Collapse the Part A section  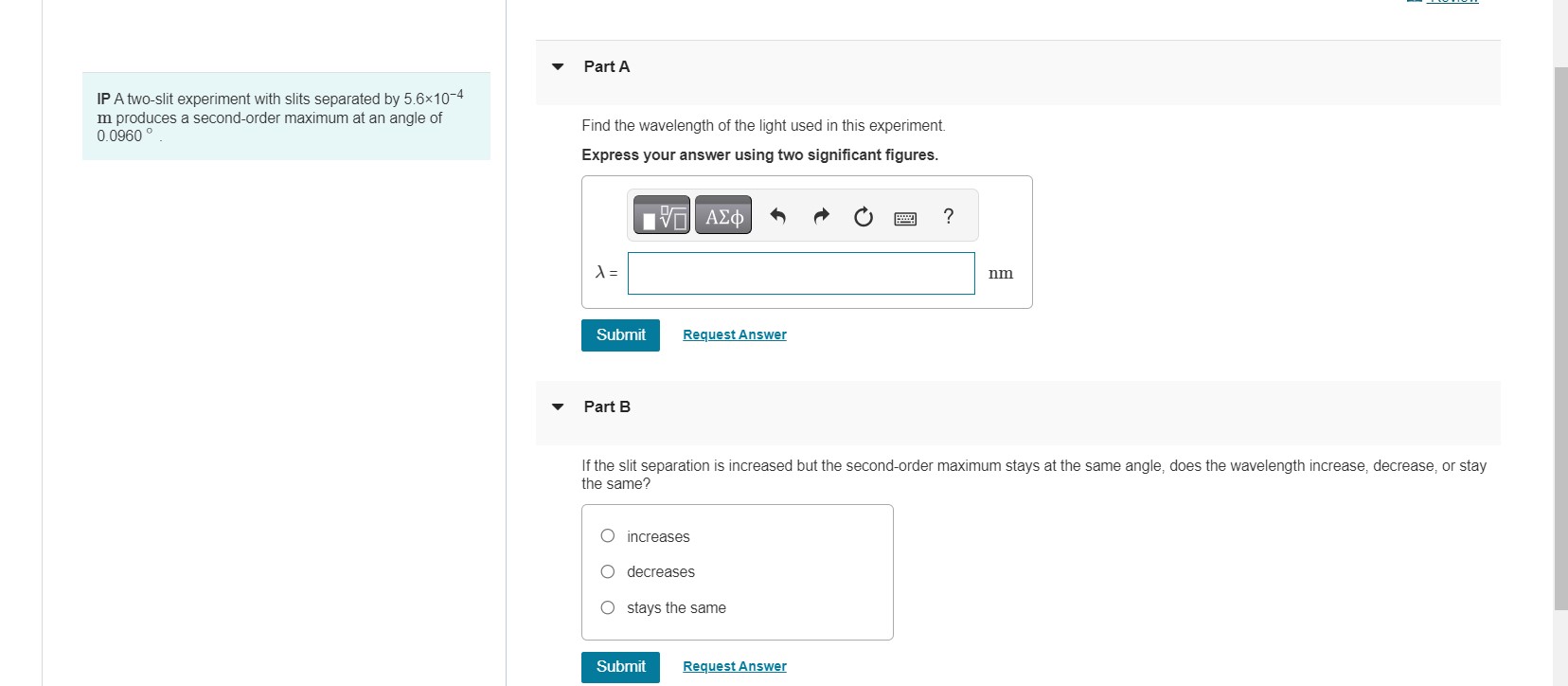557,66
